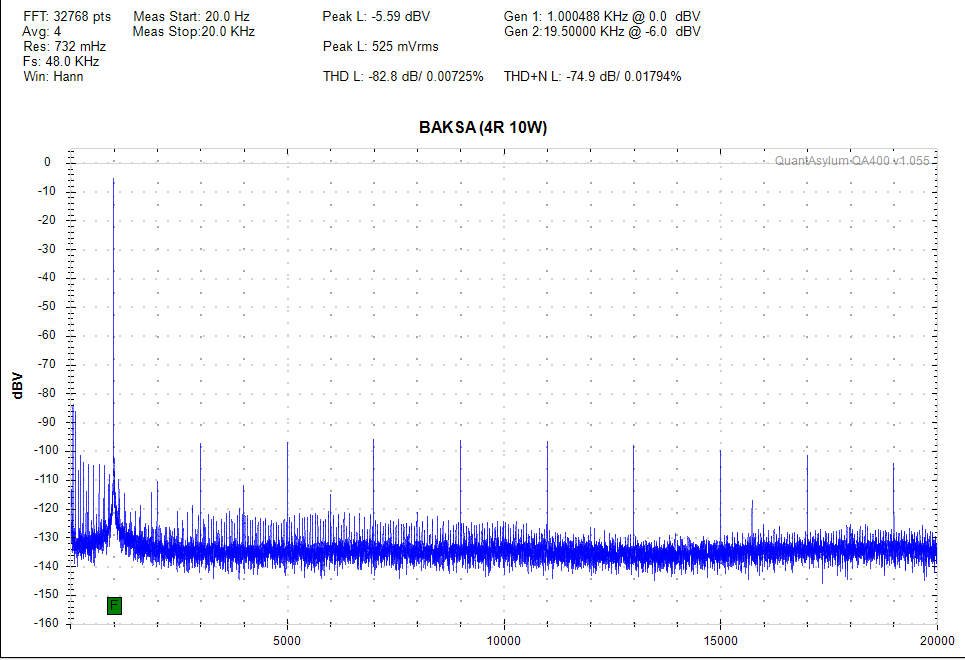Click the 'Fs: 48.0 KHz' sample rate text
This screenshot has width=965, height=660.
[61, 62]
